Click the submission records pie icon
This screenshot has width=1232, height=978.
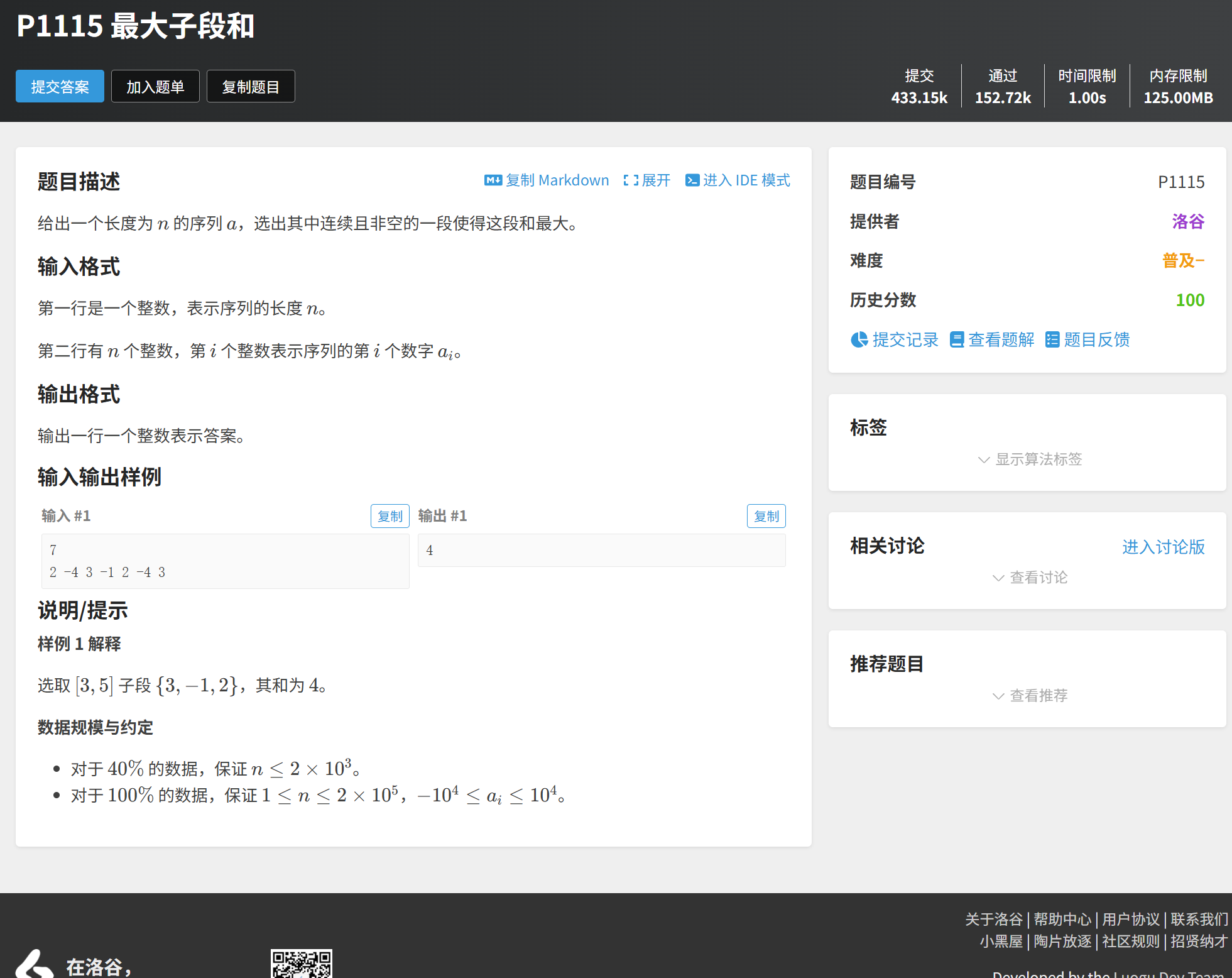[859, 340]
